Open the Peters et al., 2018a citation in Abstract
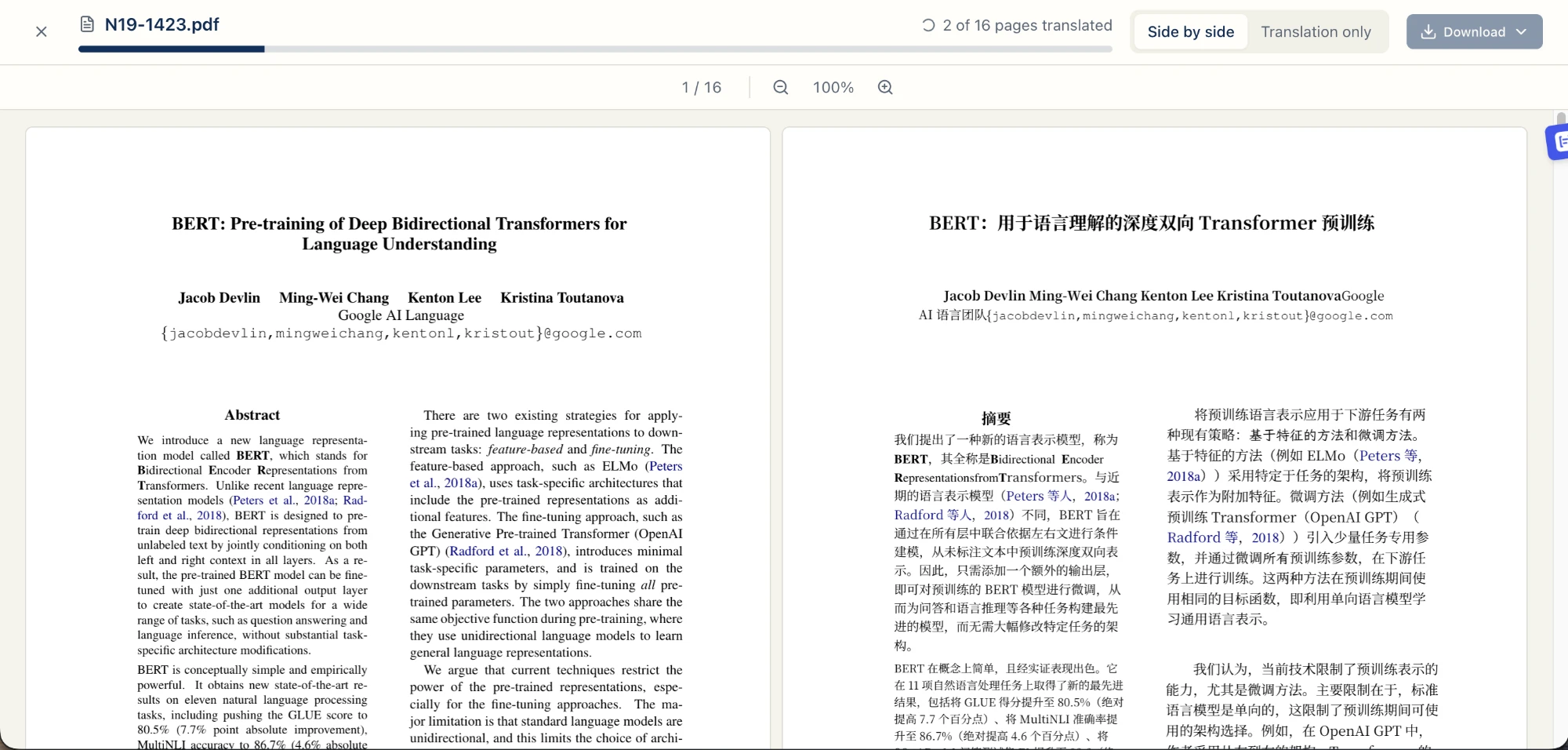The image size is (1568, 750). (283, 501)
